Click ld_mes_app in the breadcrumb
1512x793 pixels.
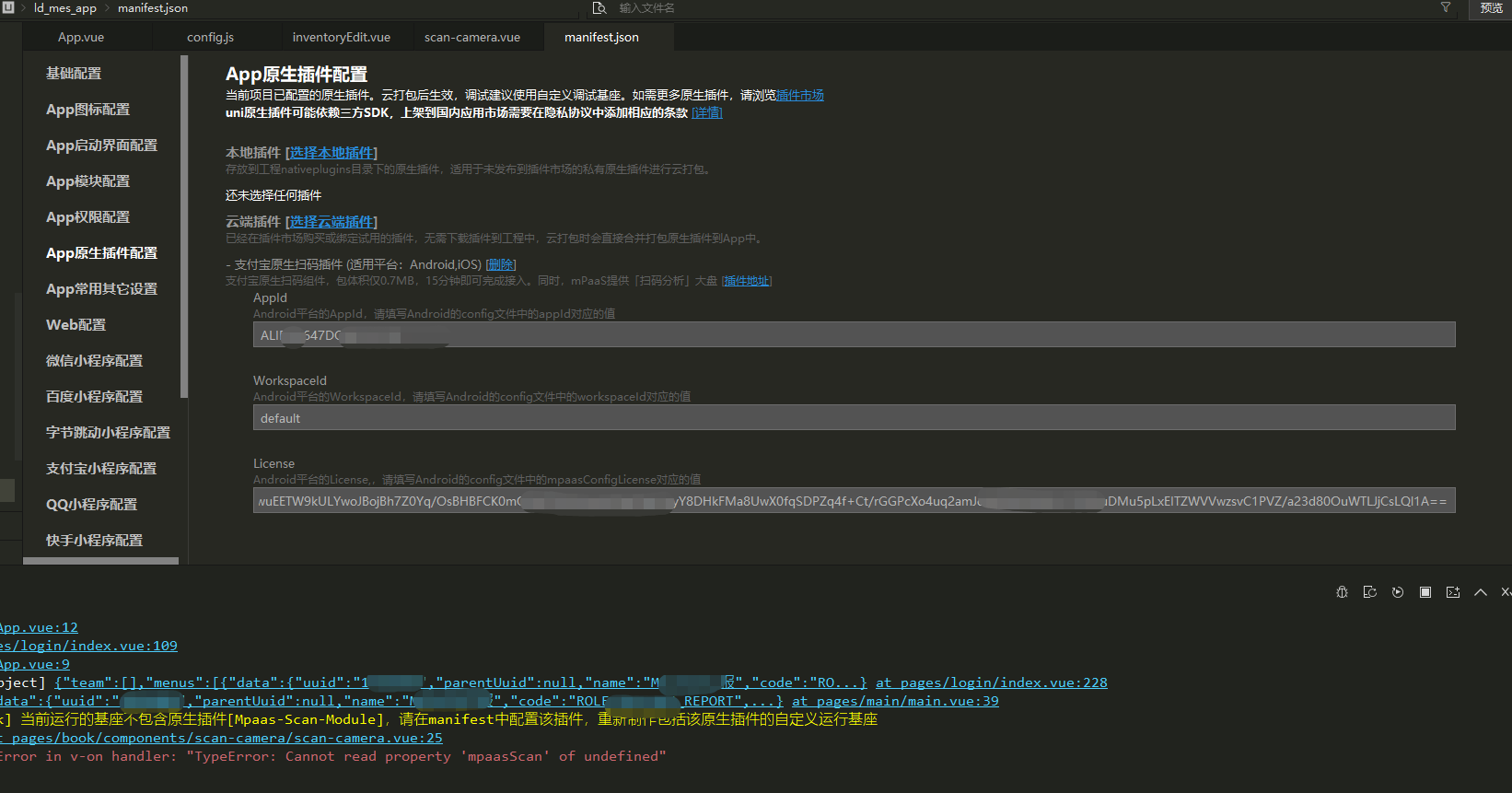point(65,8)
